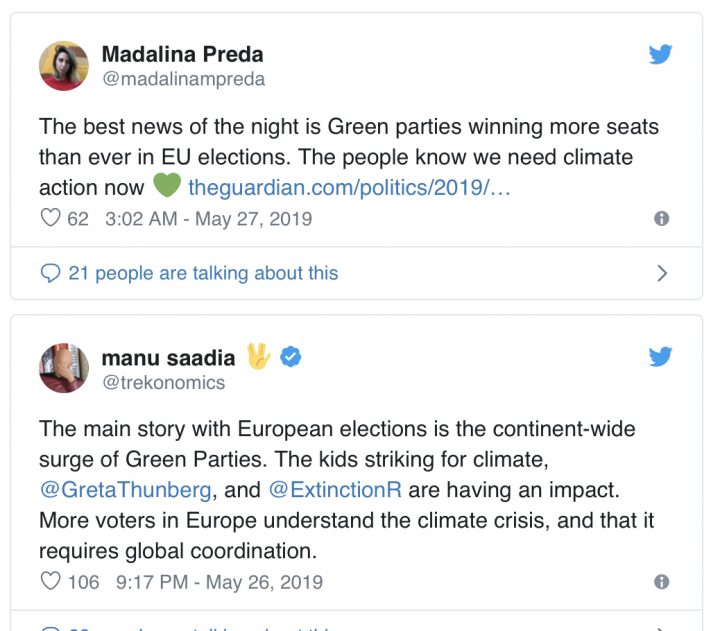The height and width of the screenshot is (631, 720).
Task: Click the @madalinampreda handle
Action: coord(183,79)
